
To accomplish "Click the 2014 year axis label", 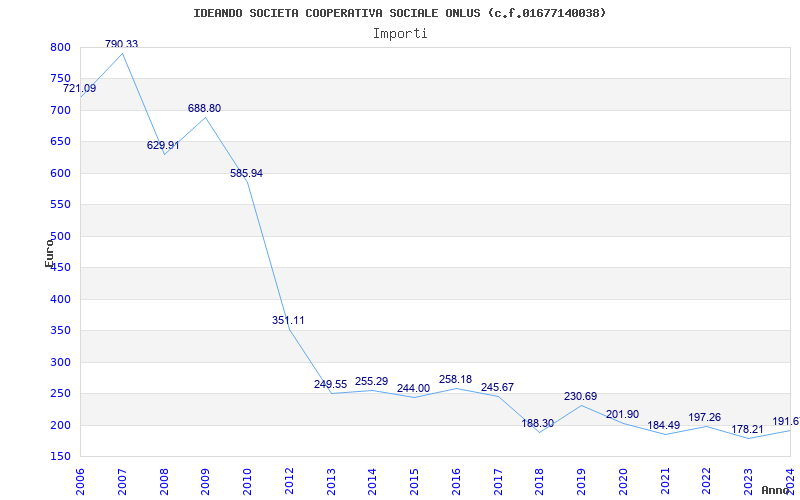I will point(372,482).
